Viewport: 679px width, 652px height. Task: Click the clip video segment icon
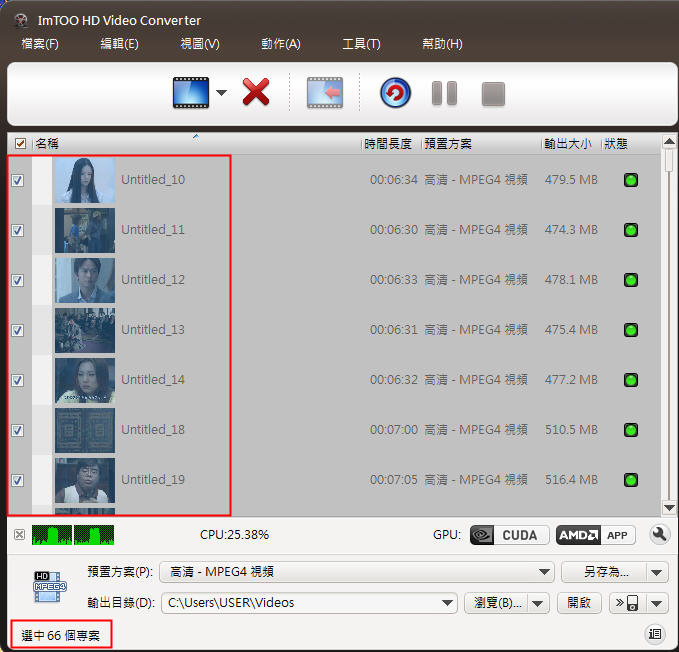324,93
